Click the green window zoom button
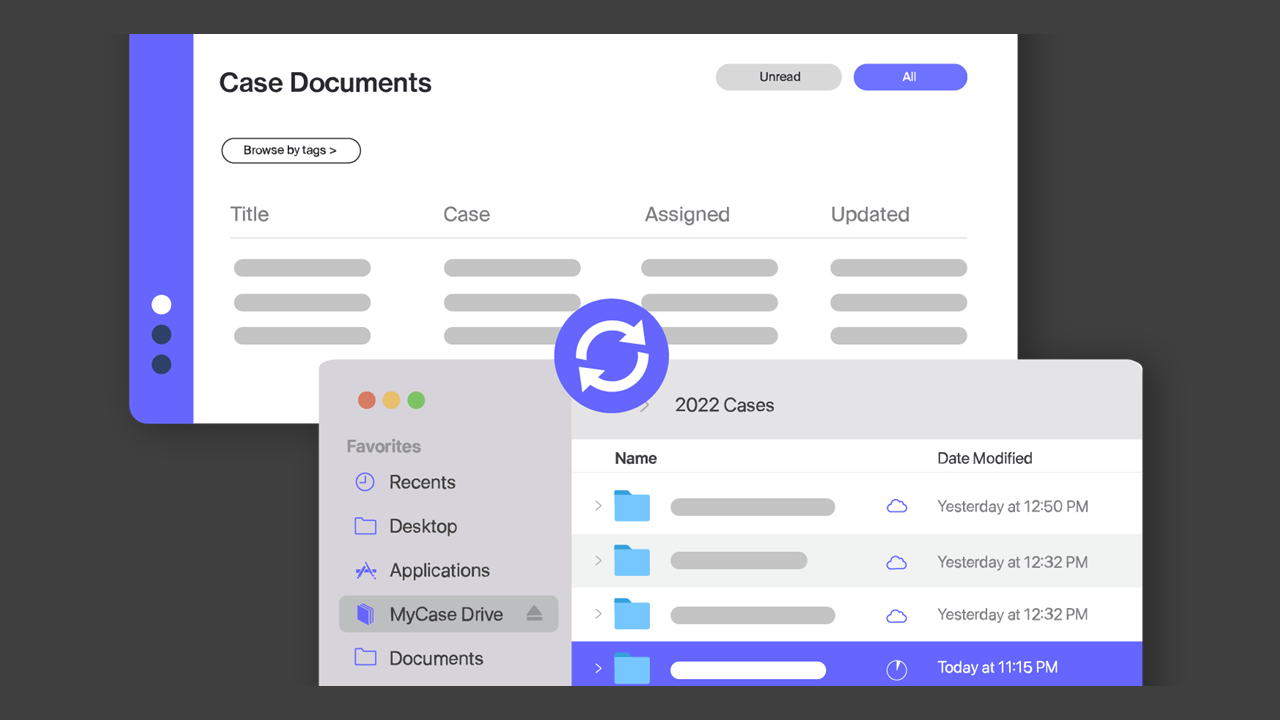This screenshot has height=720, width=1280. click(416, 400)
